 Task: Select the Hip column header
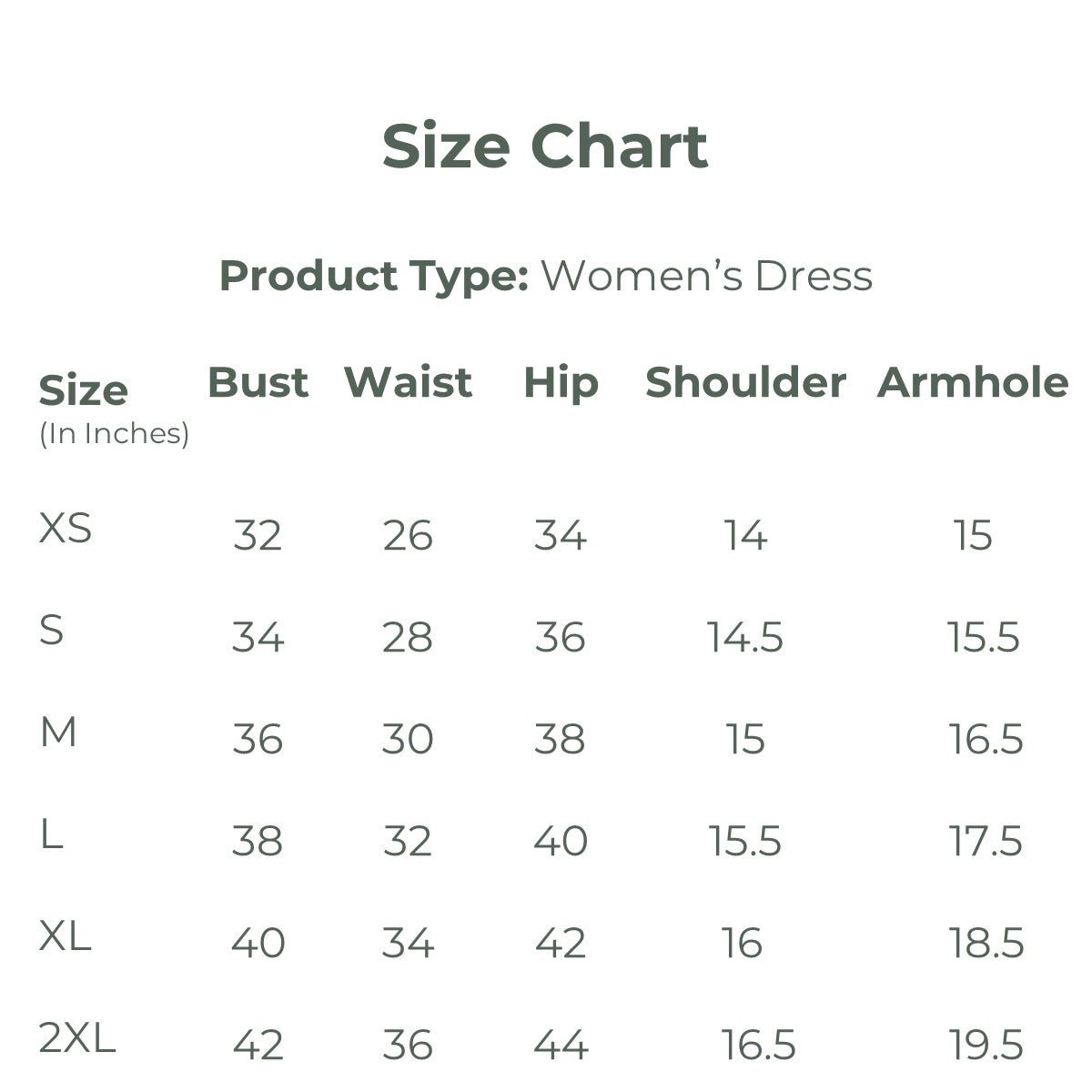click(561, 384)
